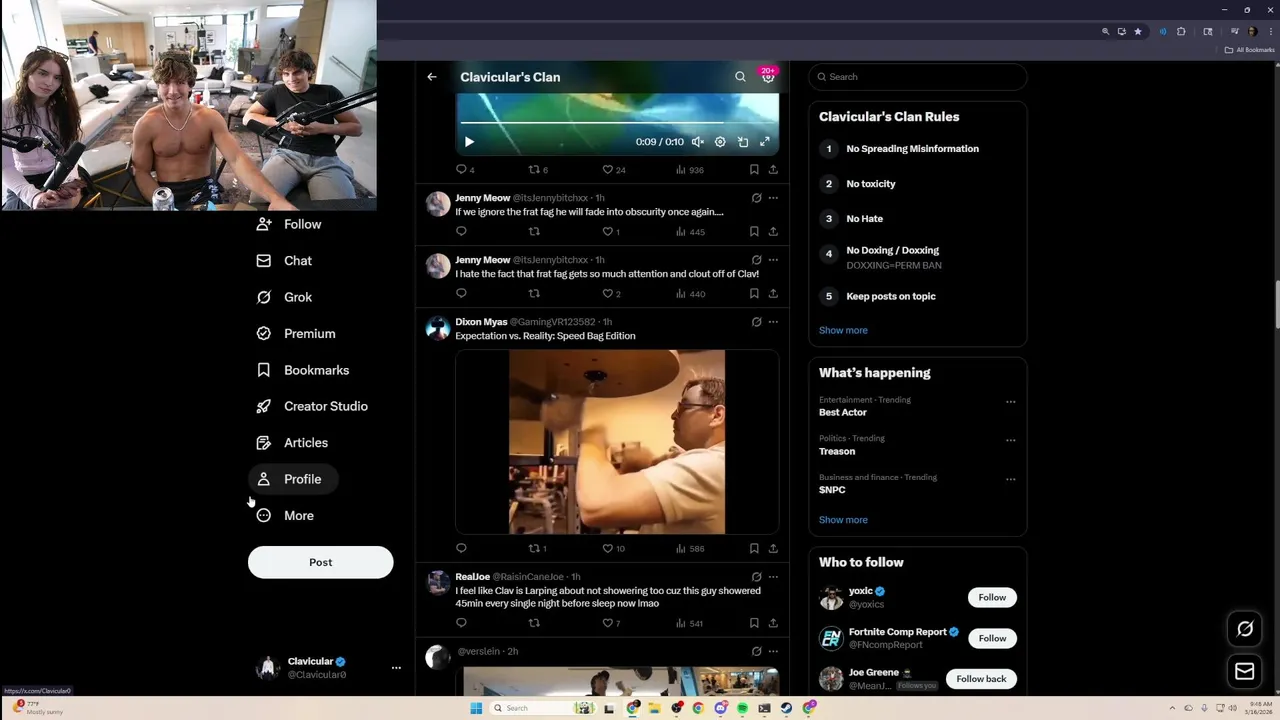This screenshot has height=720, width=1280.
Task: Bookmark Jenny Meow's post with 440 views
Action: [x=754, y=294]
